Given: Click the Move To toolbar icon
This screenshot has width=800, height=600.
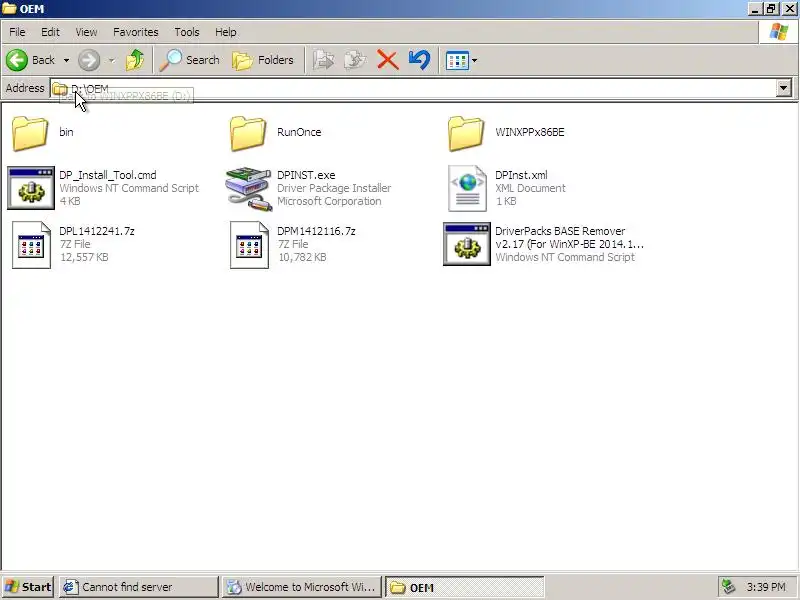Looking at the screenshot, I should (x=323, y=60).
